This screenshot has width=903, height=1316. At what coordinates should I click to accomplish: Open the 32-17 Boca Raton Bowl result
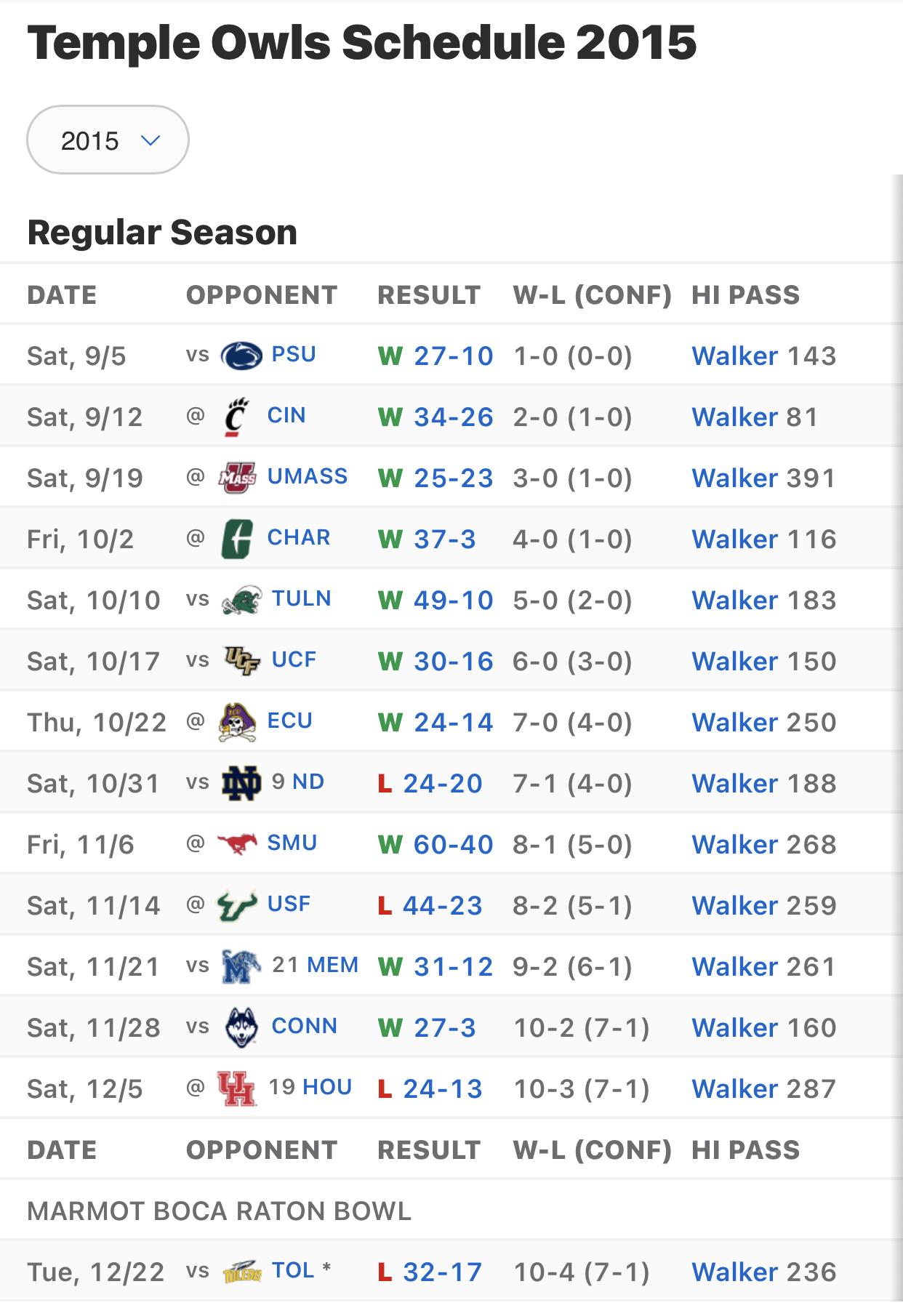[443, 1272]
